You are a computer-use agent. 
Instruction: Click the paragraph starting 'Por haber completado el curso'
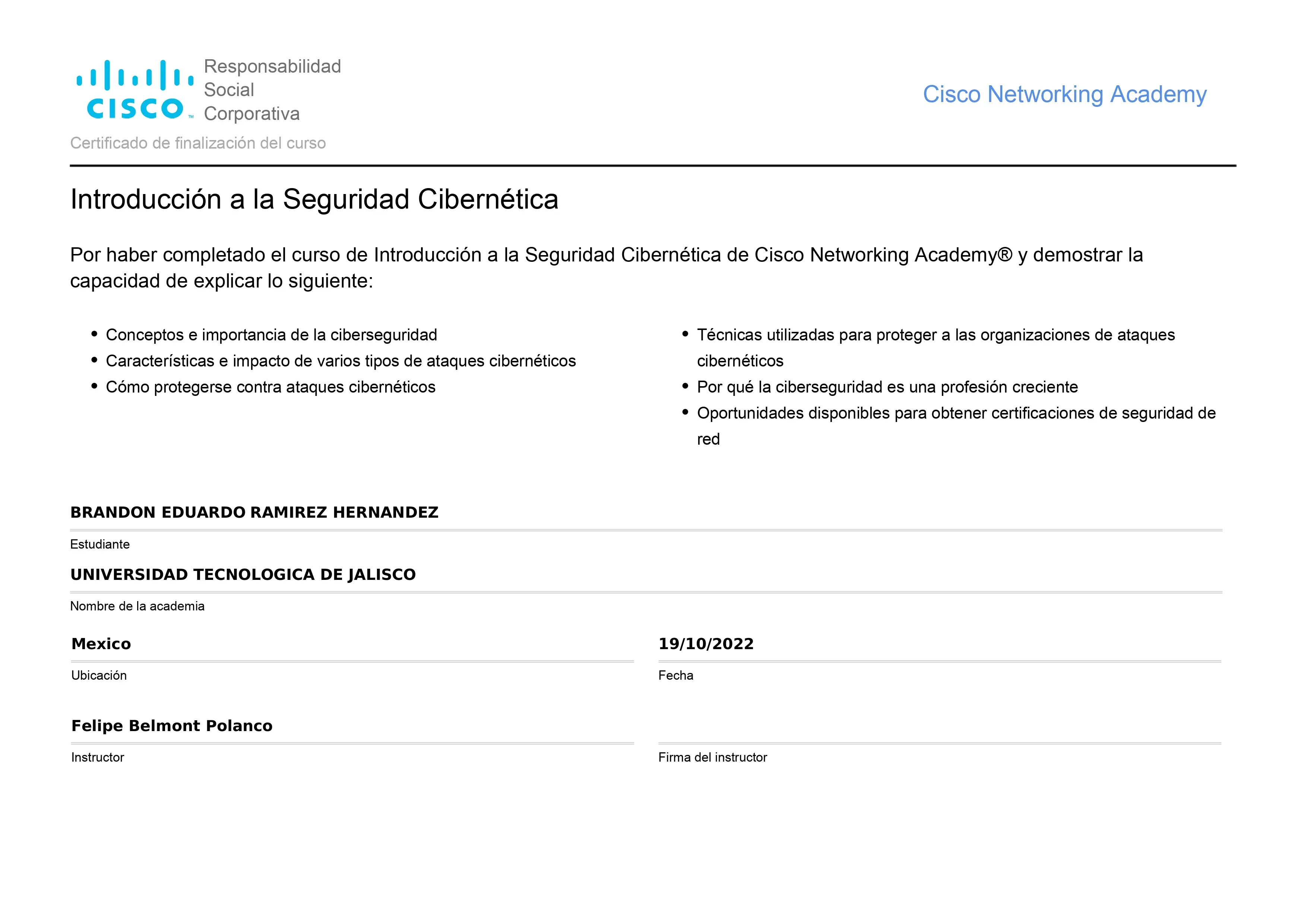tap(606, 267)
